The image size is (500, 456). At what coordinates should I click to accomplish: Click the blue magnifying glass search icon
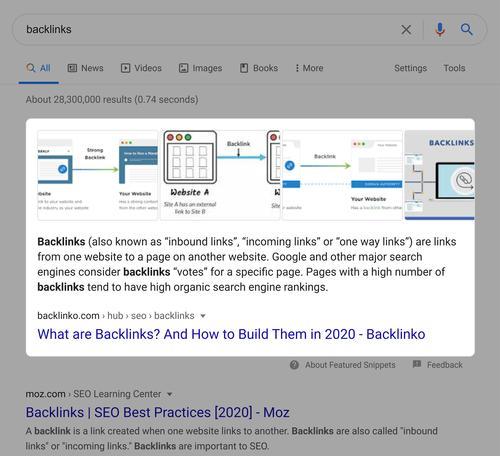point(466,30)
